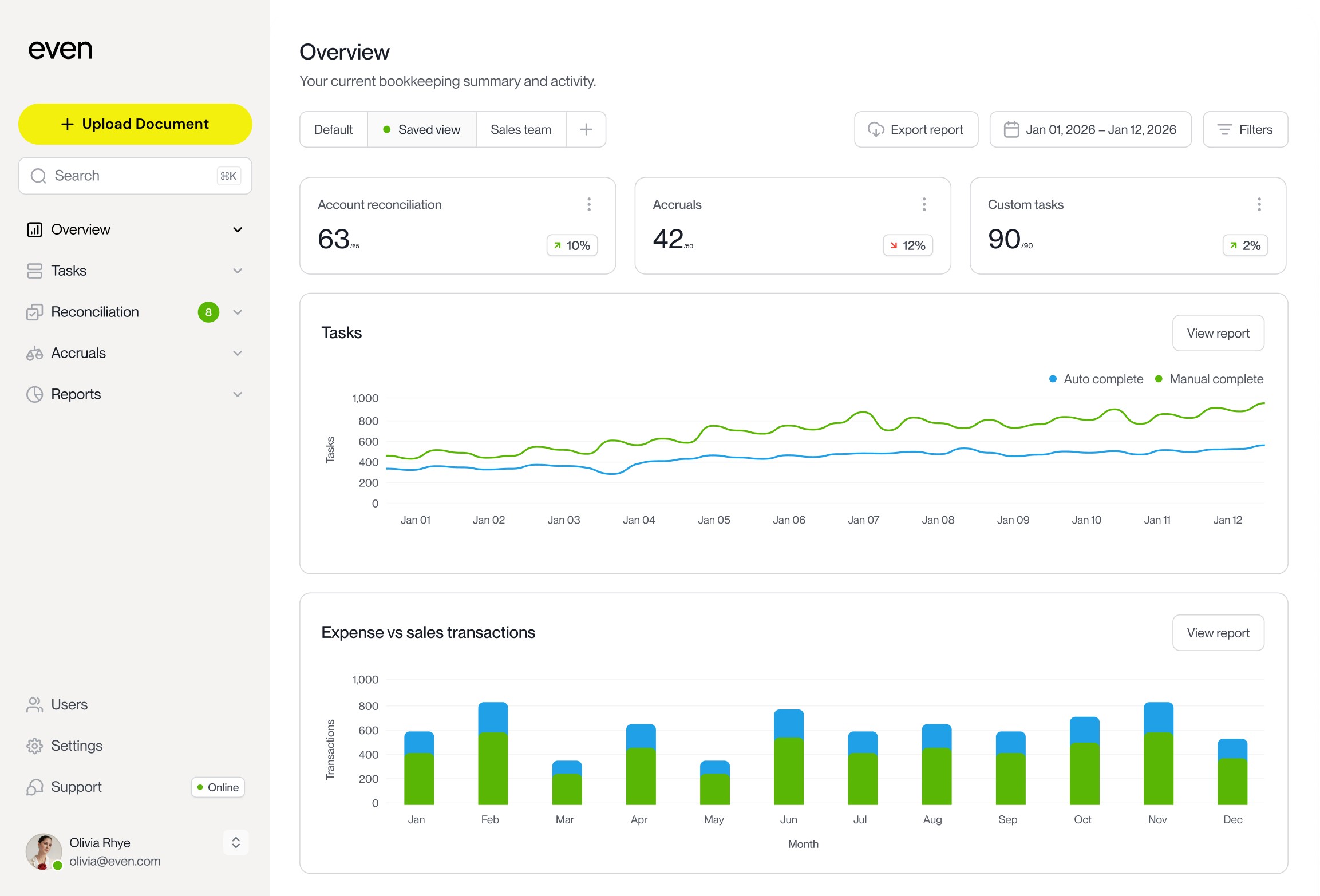Click Olivia Rhye's profile avatar

pyautogui.click(x=44, y=851)
